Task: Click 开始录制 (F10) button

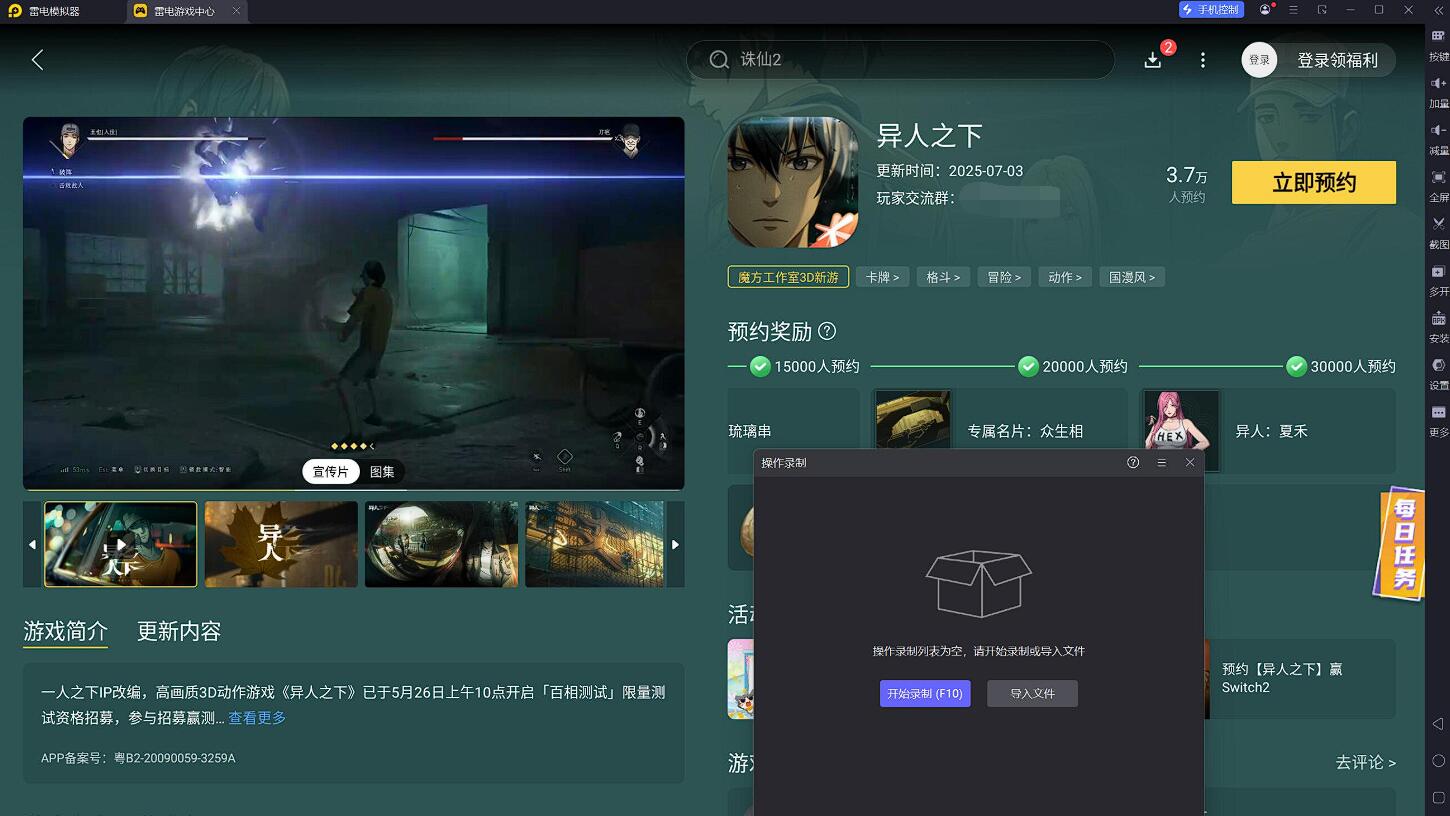Action: tap(925, 693)
